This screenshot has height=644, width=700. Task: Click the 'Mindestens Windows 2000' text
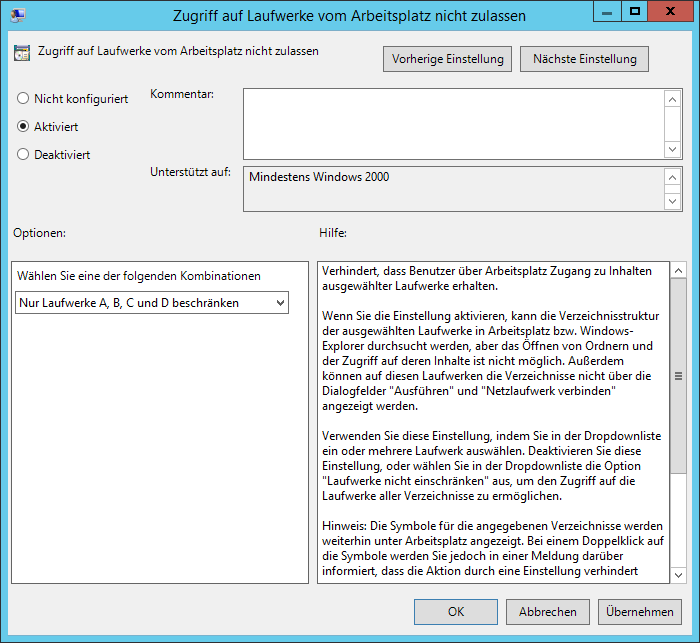[x=319, y=177]
